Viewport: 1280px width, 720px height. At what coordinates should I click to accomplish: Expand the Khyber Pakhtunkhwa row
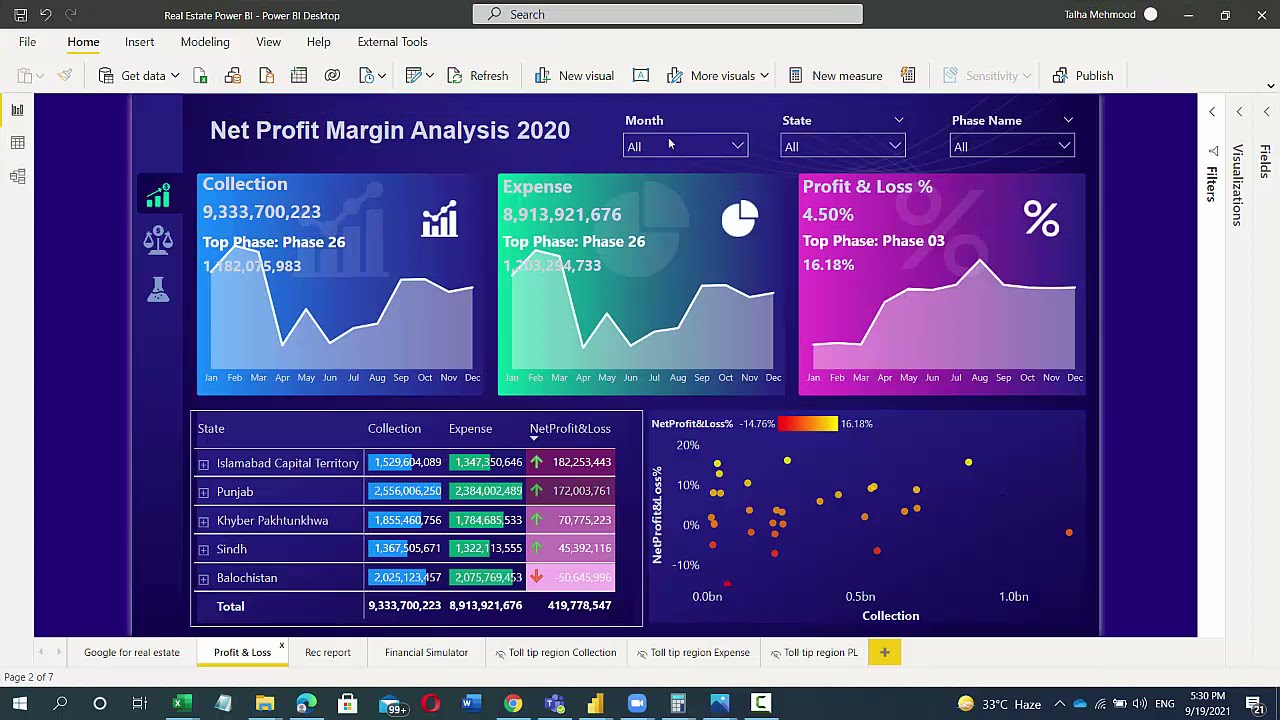203,522
